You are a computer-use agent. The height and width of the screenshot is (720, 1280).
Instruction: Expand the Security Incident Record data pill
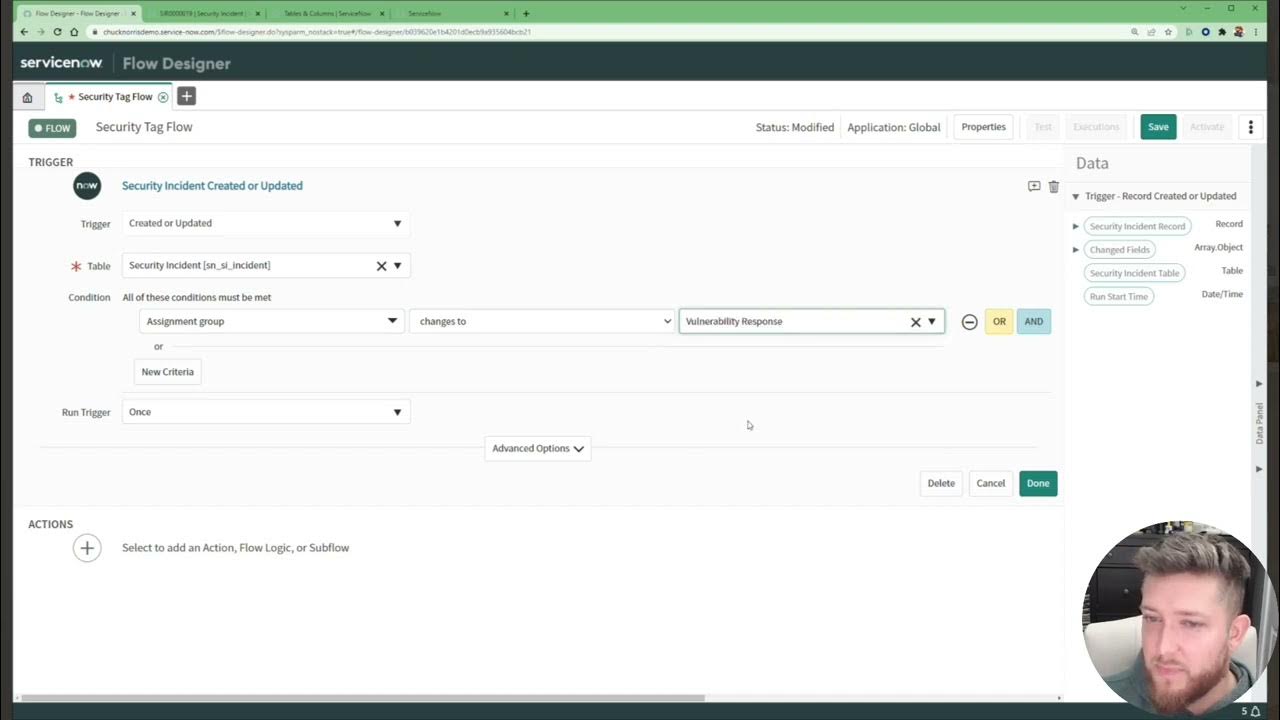pyautogui.click(x=1076, y=226)
